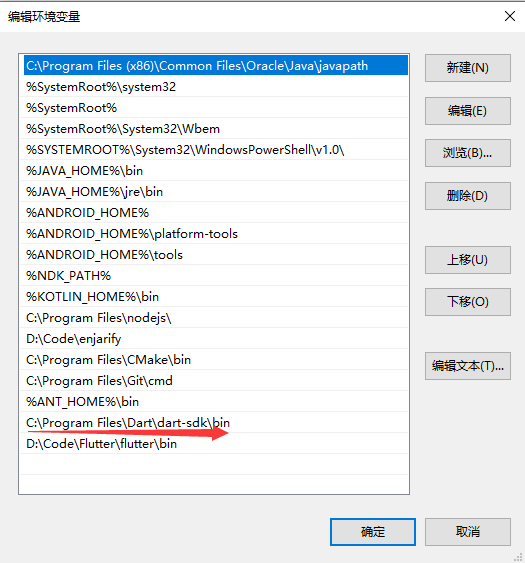This screenshot has height=563, width=525.
Task: Close the 编辑环境变量 dialog
Action: tap(510, 16)
